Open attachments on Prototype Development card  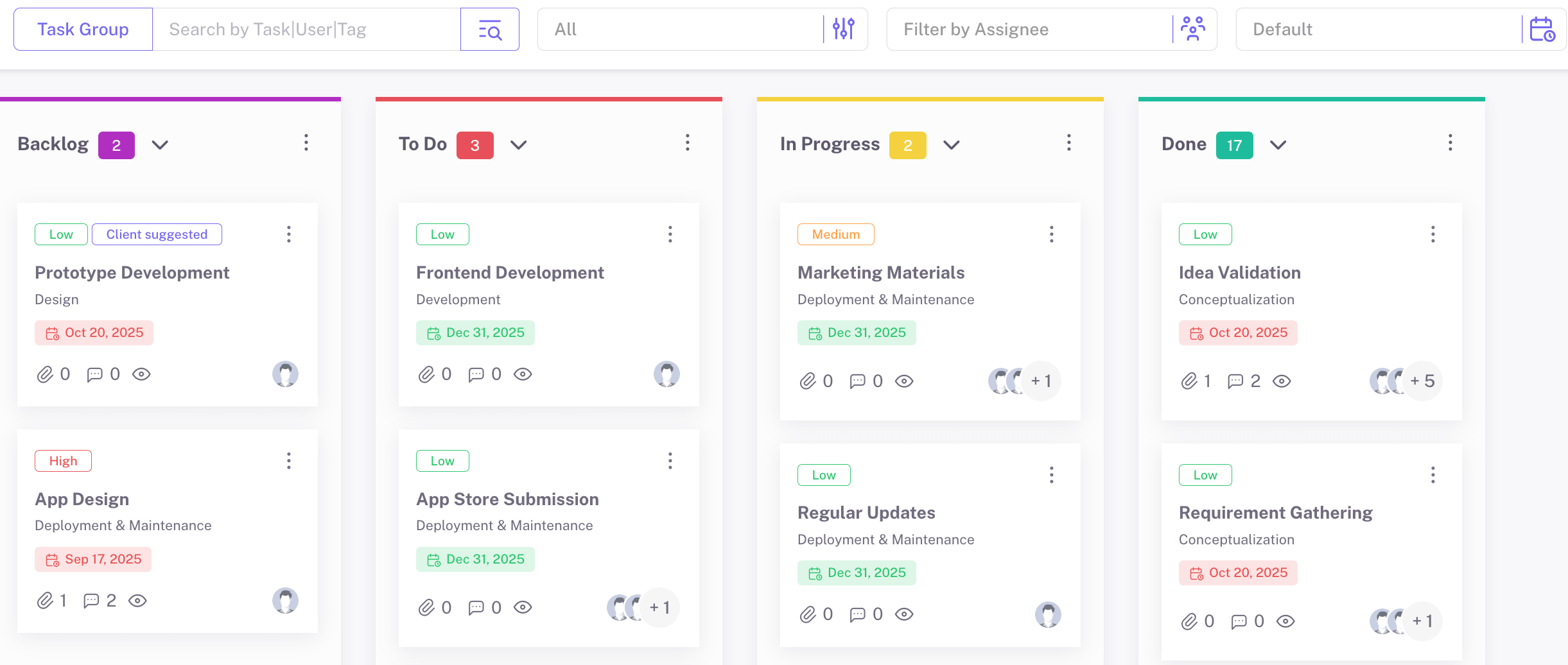pos(45,374)
